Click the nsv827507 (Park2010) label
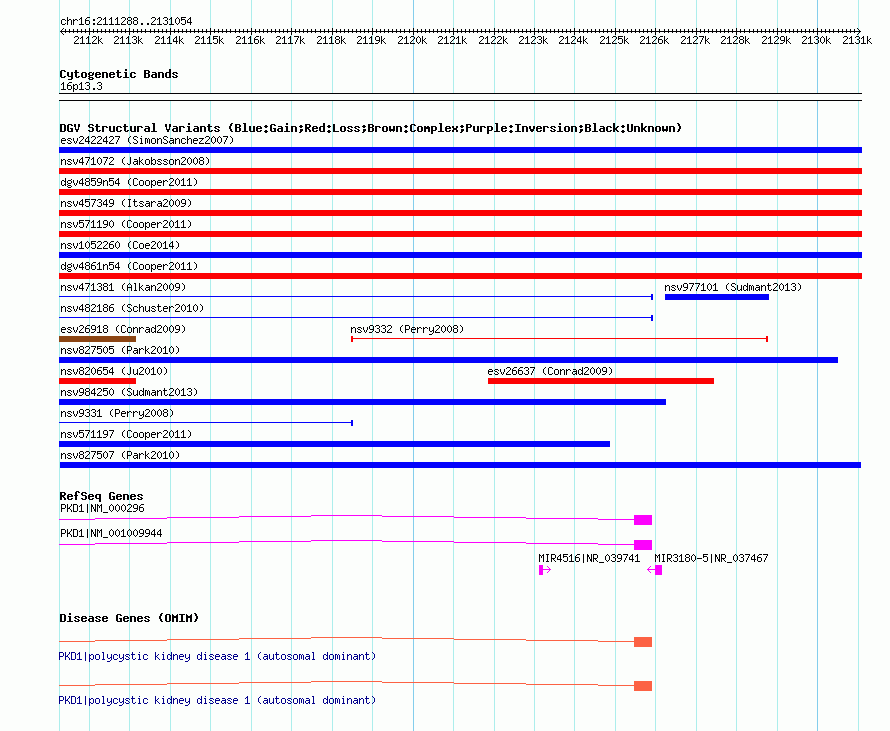 pyautogui.click(x=120, y=455)
